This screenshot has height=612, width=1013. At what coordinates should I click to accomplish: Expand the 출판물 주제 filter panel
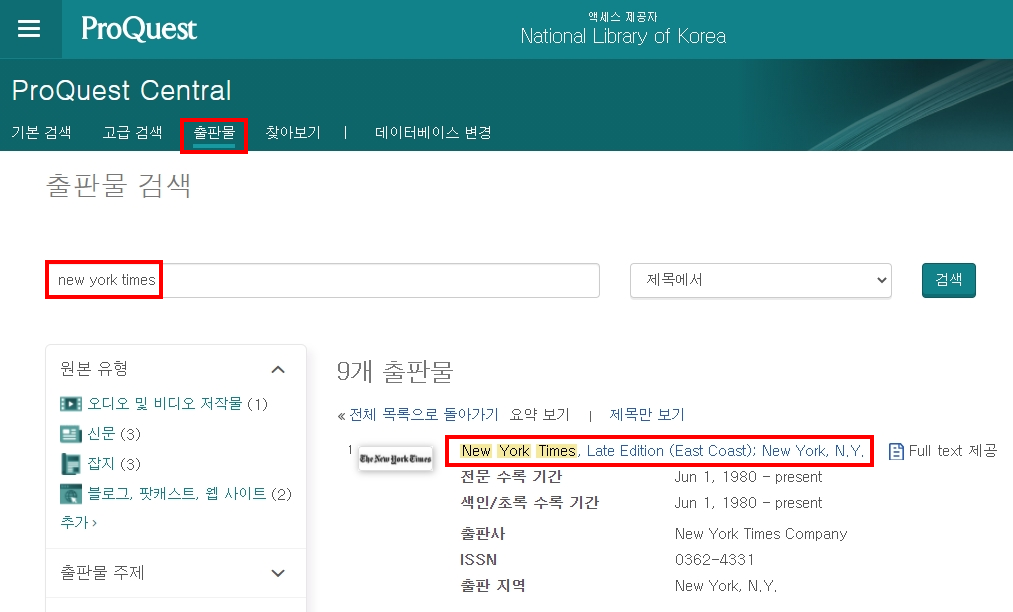[278, 573]
